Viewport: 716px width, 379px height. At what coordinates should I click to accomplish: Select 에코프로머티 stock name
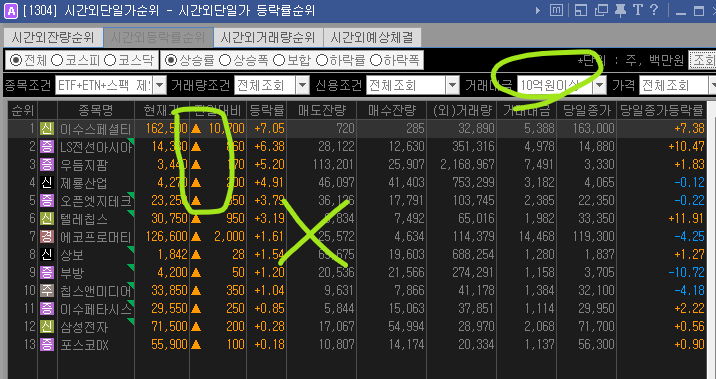point(96,237)
